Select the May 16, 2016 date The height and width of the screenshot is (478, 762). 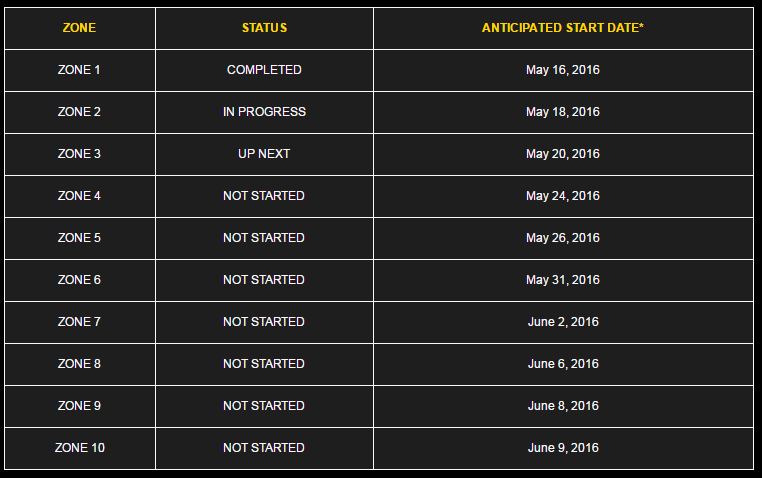point(563,70)
